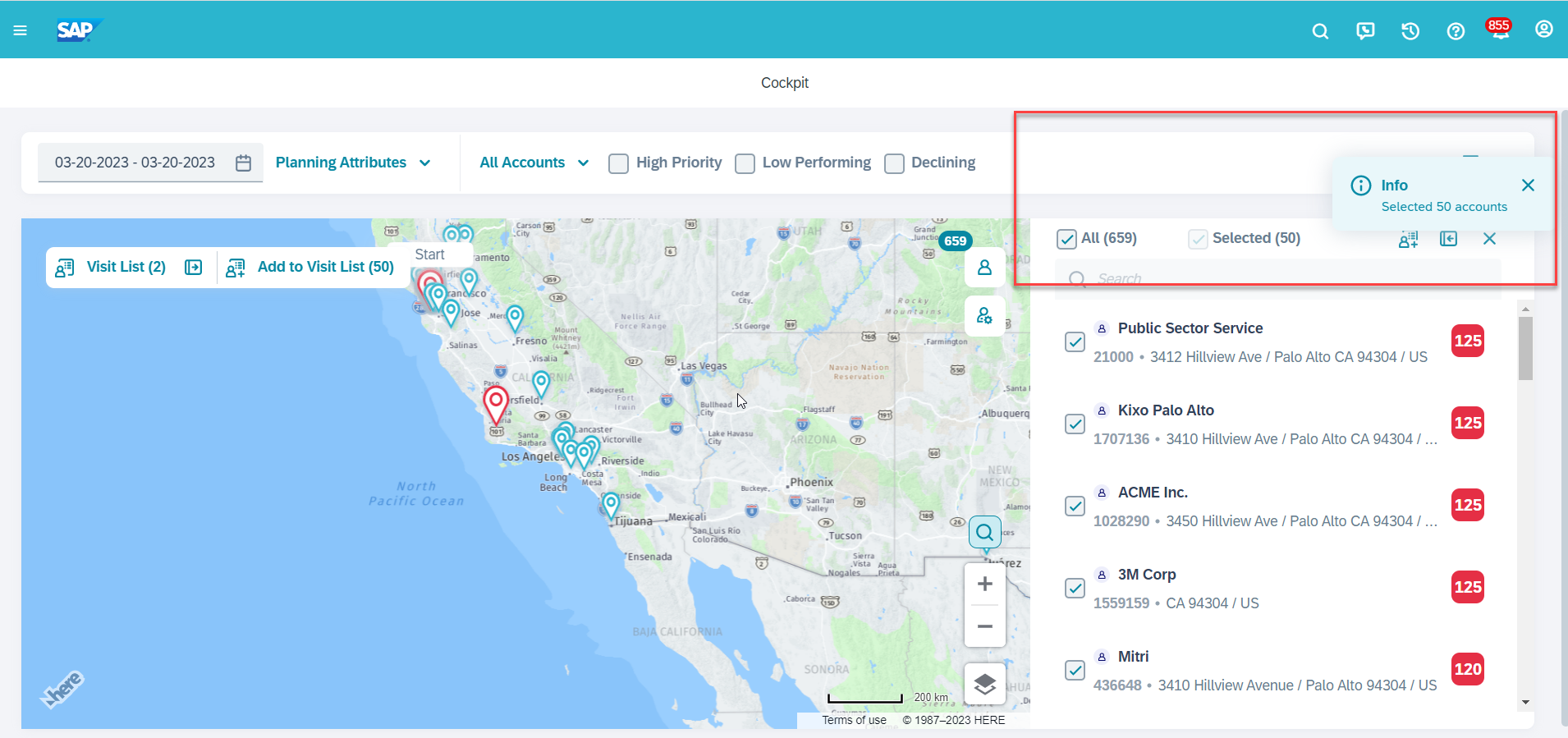
Task: Open the help question-mark icon
Action: coord(1456,31)
